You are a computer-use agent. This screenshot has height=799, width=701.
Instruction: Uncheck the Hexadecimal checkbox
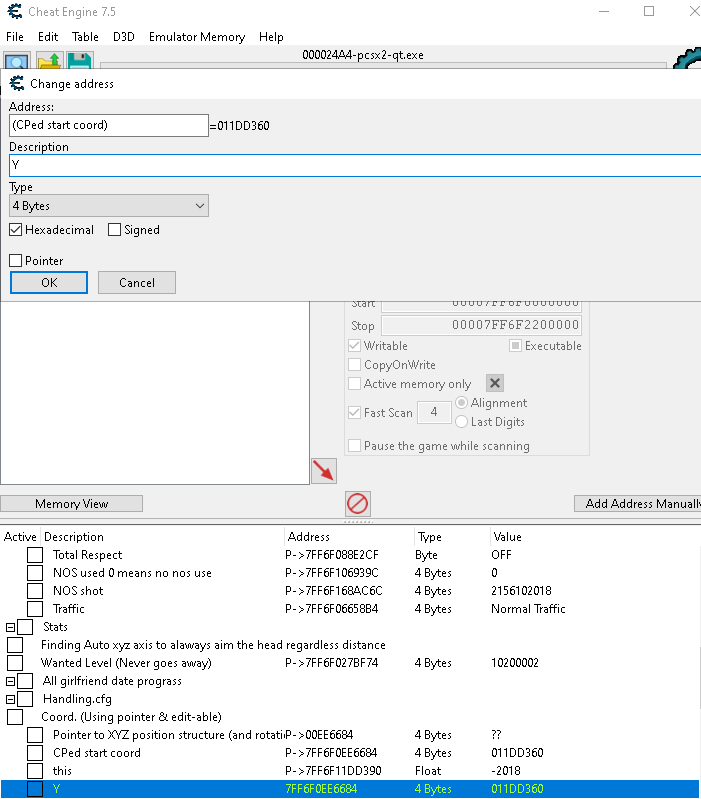pos(16,230)
